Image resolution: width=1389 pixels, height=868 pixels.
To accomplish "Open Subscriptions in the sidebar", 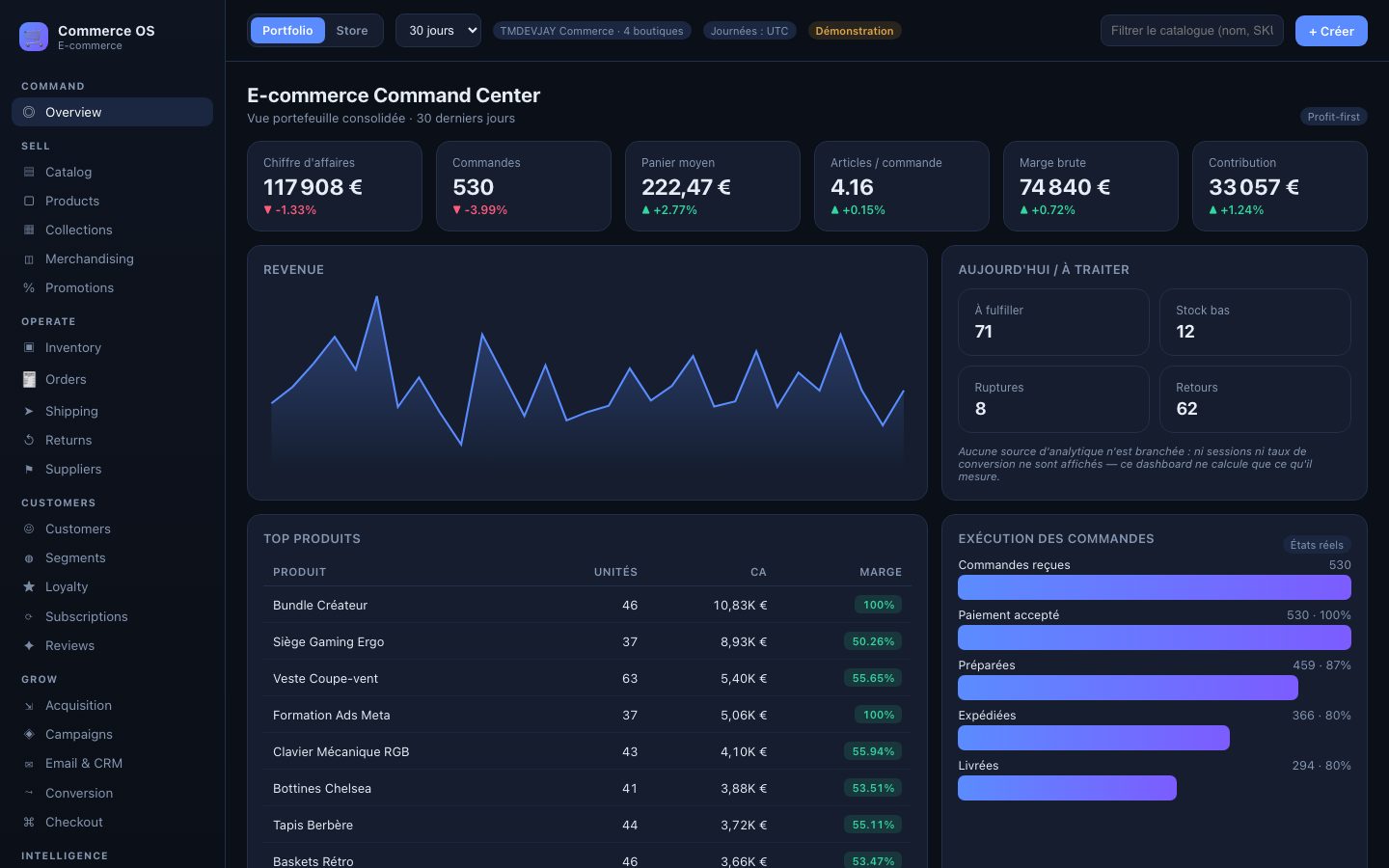I will pyautogui.click(x=112, y=616).
